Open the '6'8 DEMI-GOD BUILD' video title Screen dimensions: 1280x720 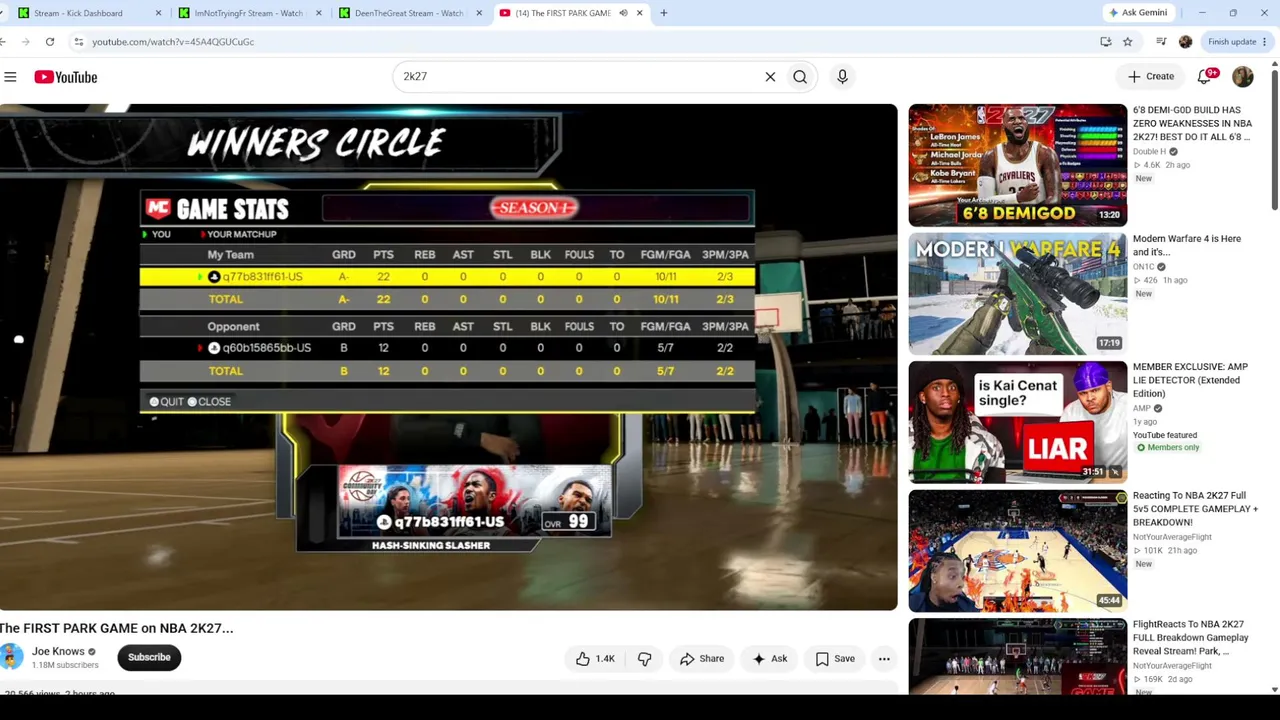pyautogui.click(x=1192, y=123)
